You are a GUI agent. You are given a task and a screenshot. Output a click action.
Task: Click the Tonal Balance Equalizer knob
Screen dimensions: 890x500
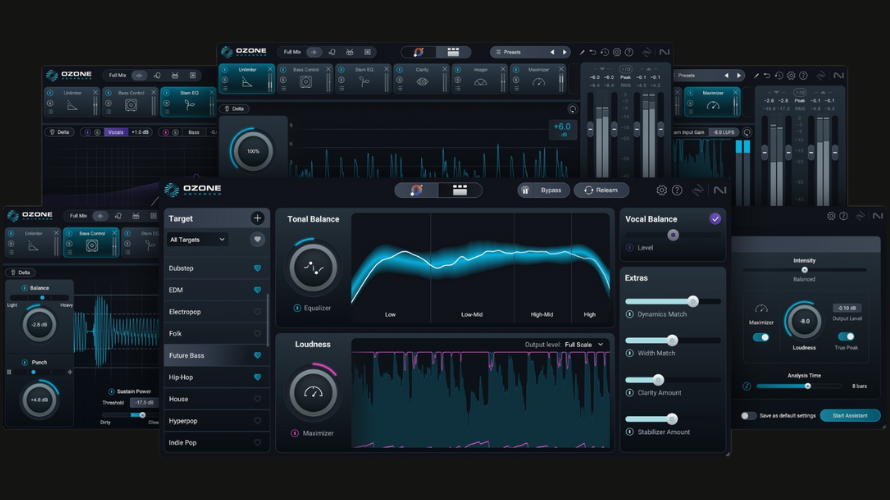point(313,268)
